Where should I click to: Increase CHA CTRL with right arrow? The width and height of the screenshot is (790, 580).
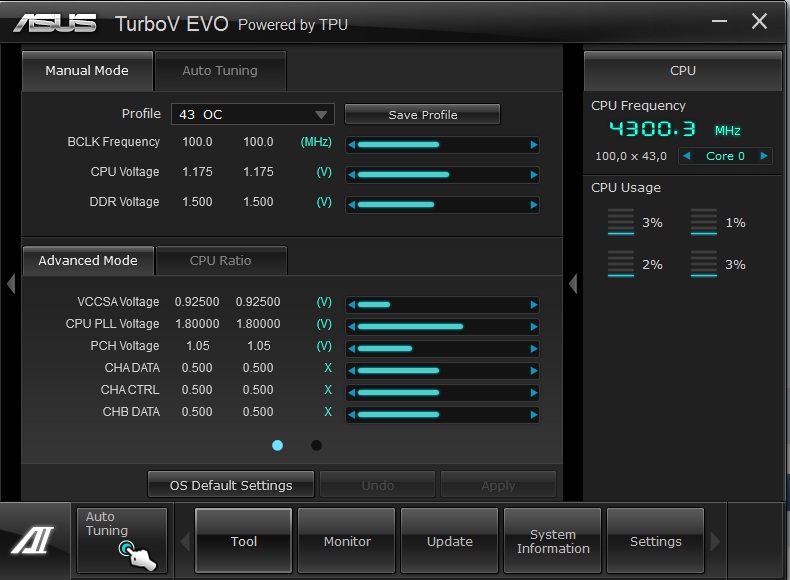[534, 393]
